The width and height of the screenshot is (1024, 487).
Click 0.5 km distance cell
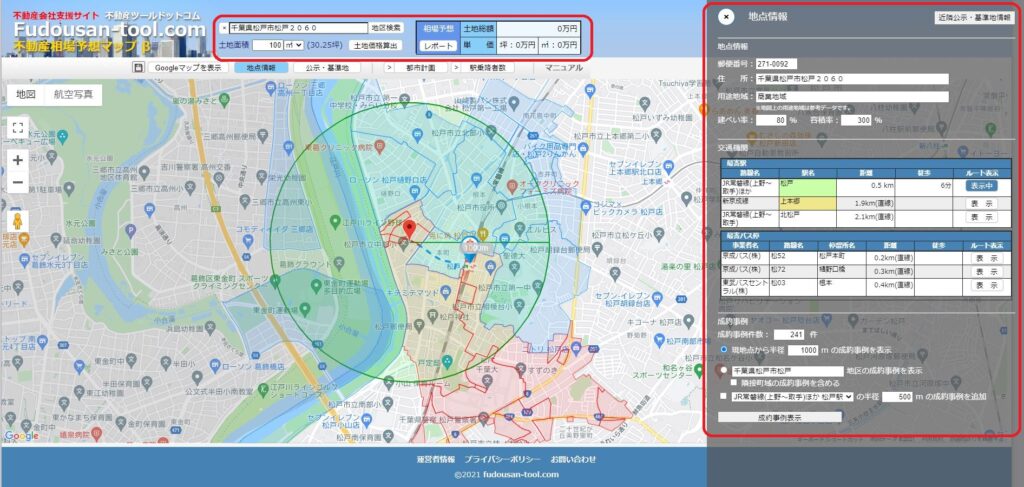tap(865, 187)
